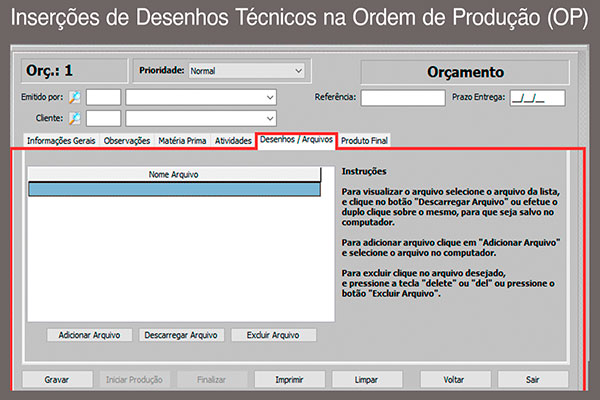
Task: Open the Produto Final tab
Action: pyautogui.click(x=365, y=141)
